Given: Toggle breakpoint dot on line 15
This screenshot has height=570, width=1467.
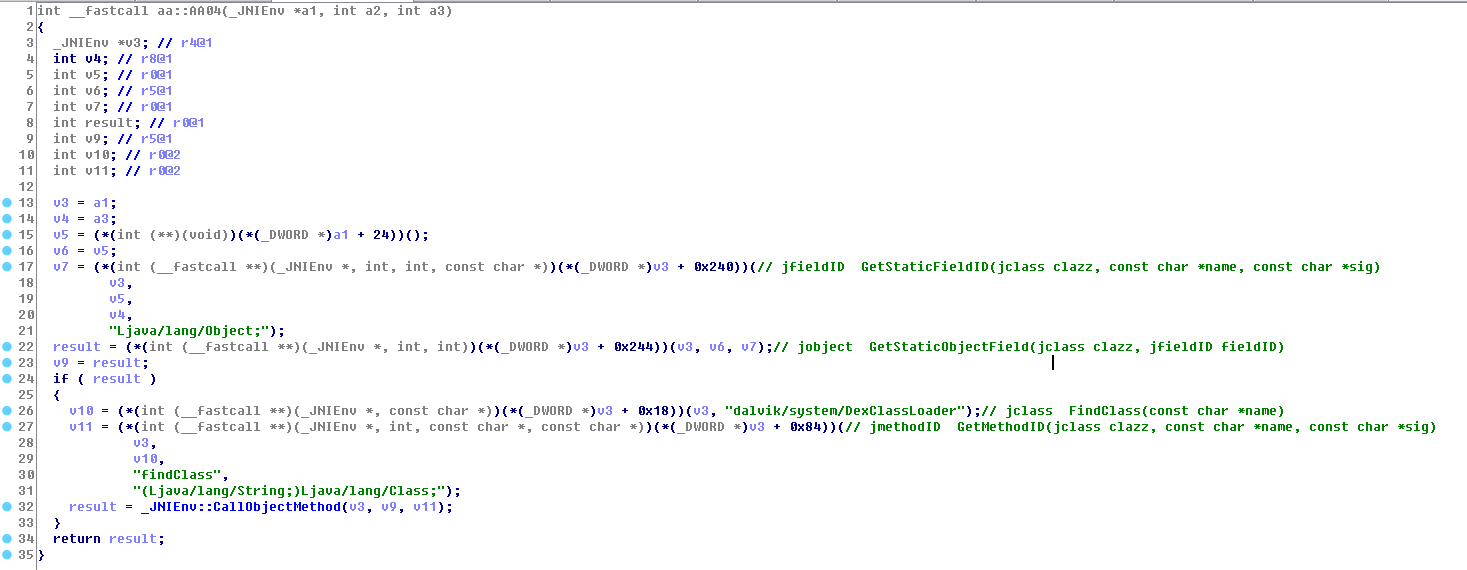Looking at the screenshot, I should click(x=7, y=235).
